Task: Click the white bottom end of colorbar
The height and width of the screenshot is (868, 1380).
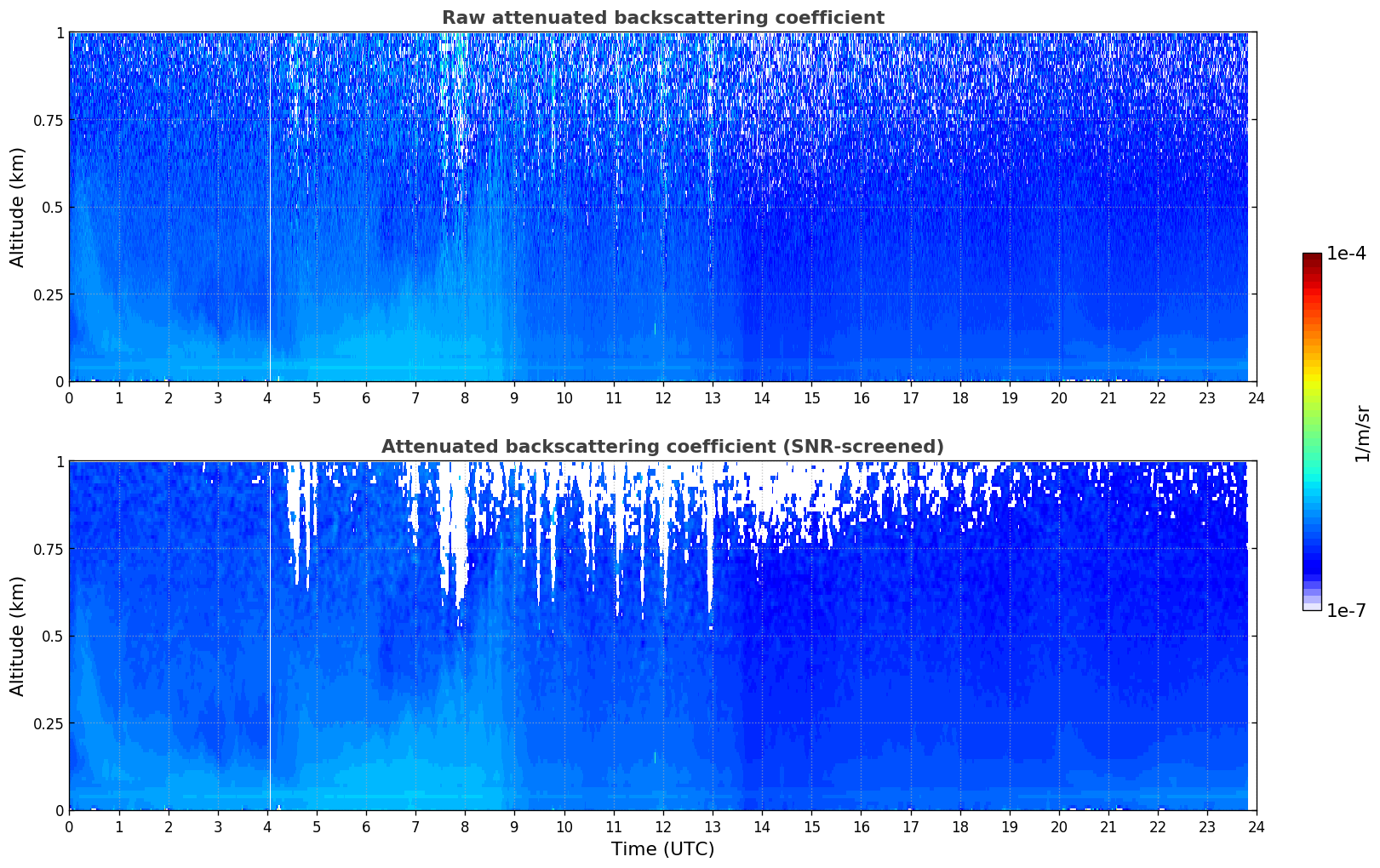Action: [1311, 606]
